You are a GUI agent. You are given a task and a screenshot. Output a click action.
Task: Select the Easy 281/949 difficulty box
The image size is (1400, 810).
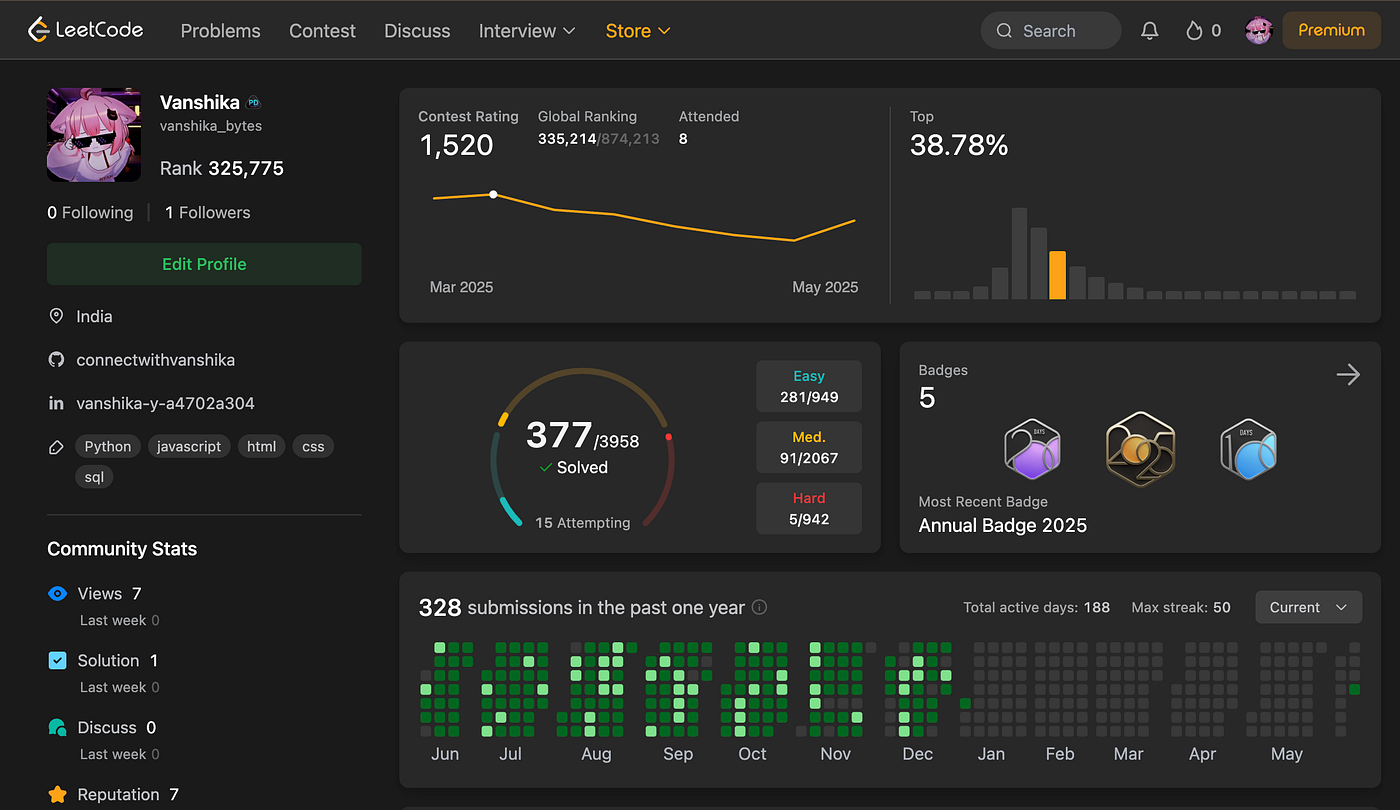(809, 387)
